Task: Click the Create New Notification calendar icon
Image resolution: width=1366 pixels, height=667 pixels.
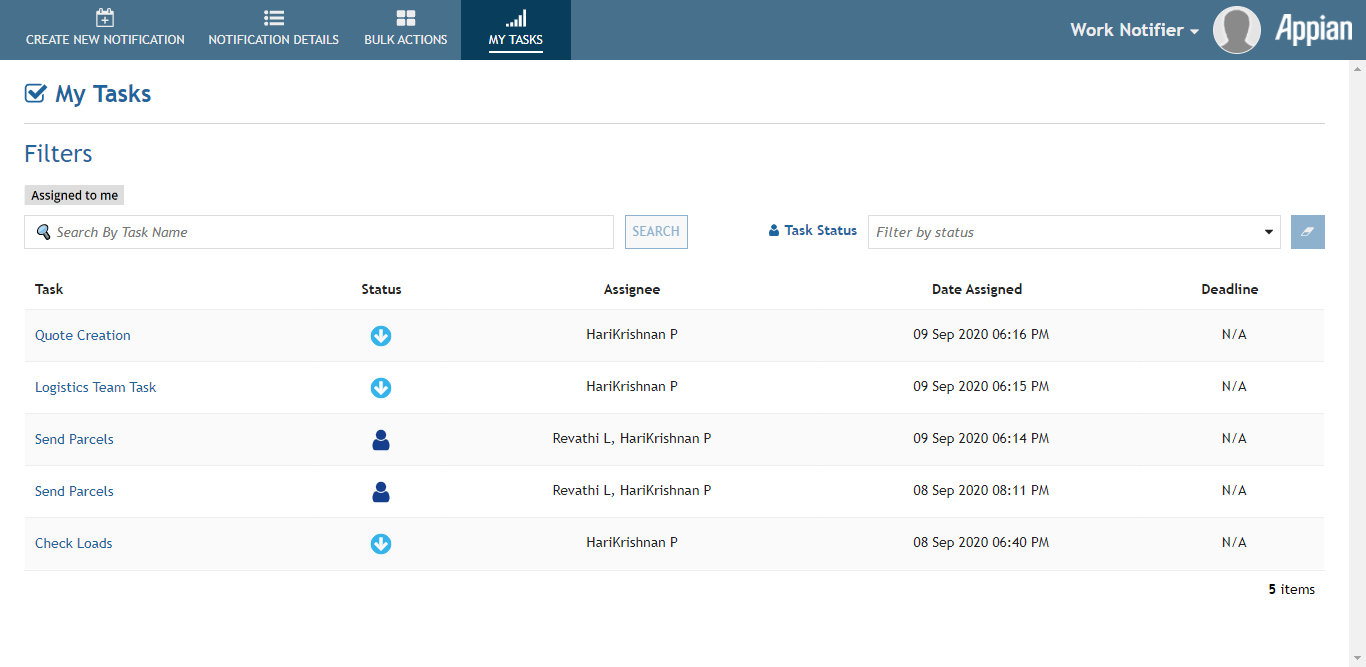Action: (105, 18)
